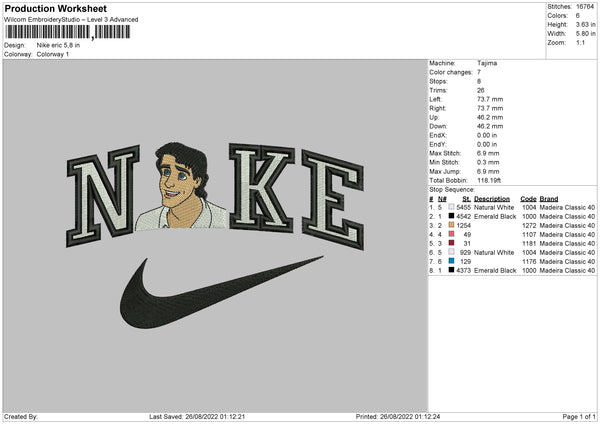Select the Emerald Black swatch with 4373 stitches
This screenshot has height=424, width=600.
[452, 270]
